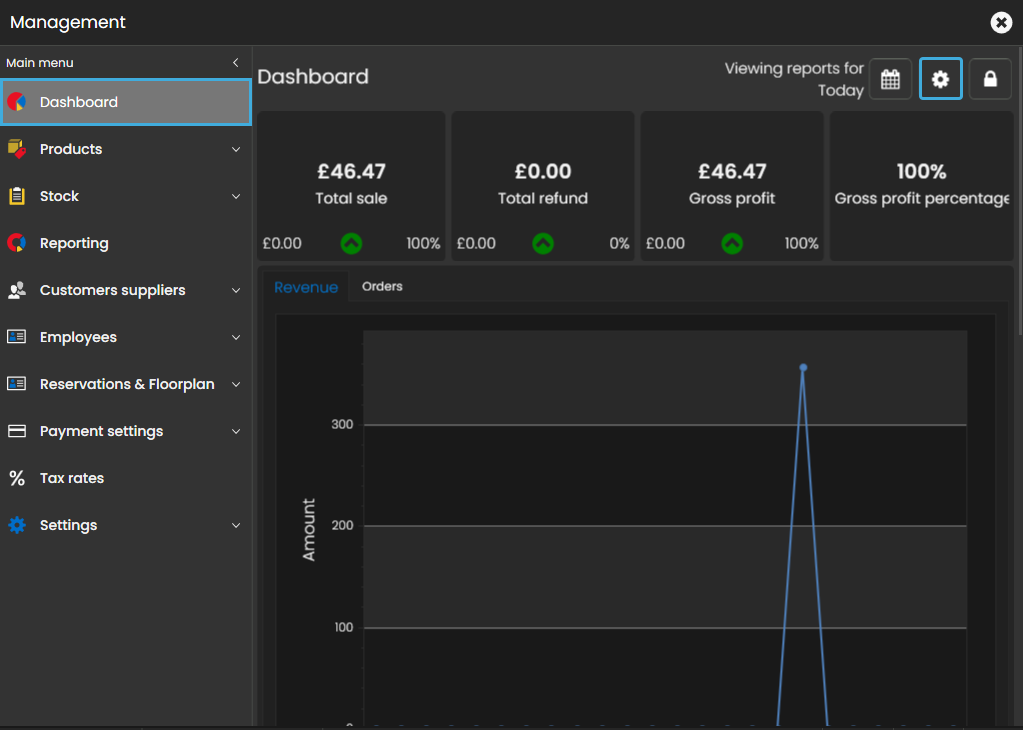
Task: Click the green arrow under Total sale
Action: point(351,243)
